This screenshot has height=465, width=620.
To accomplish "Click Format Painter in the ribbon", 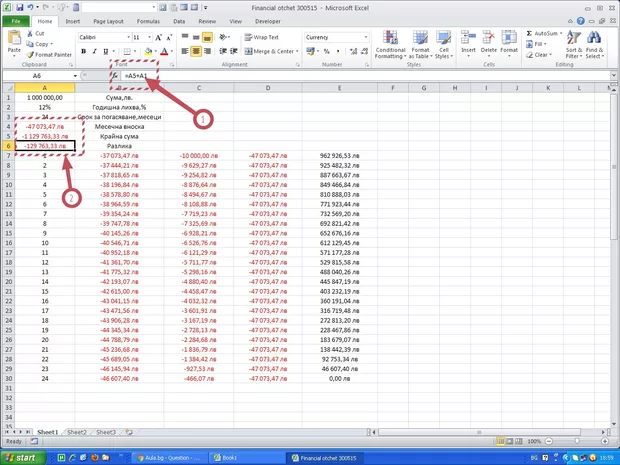I will 50,54.
